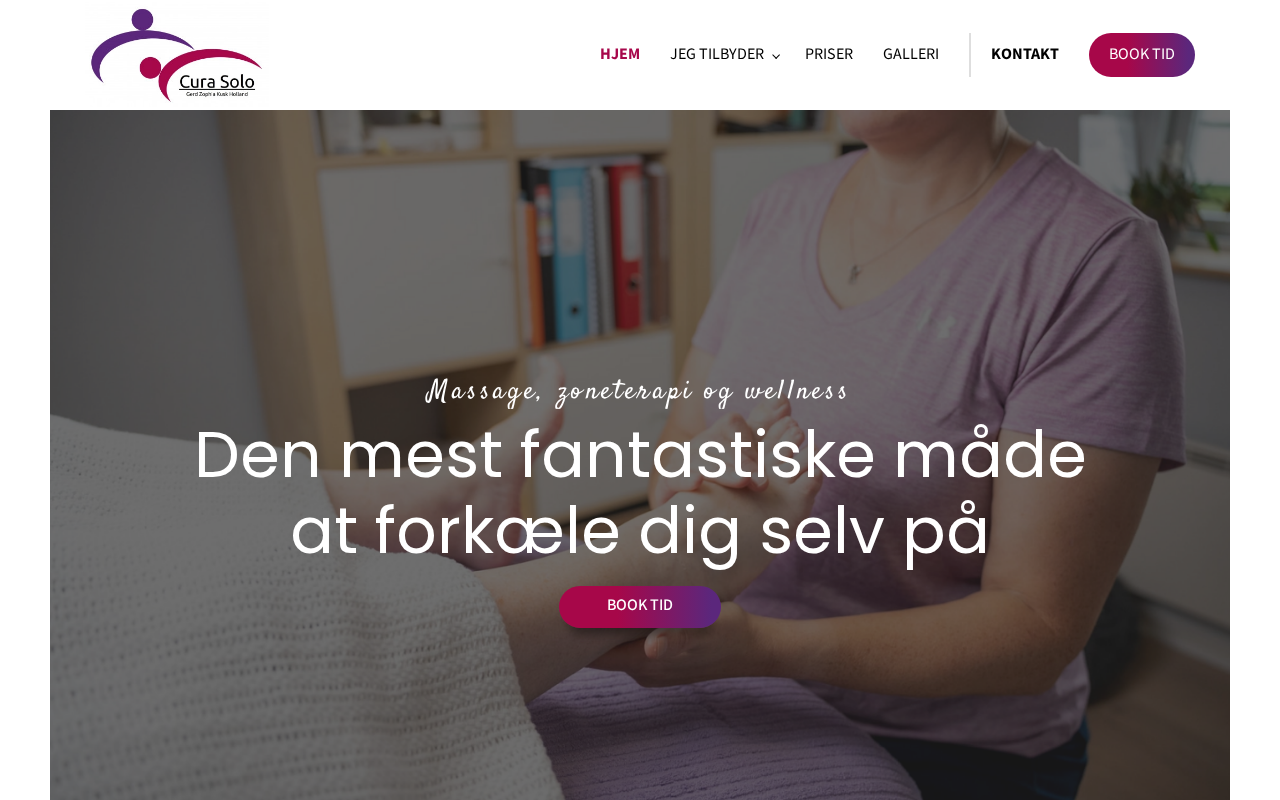Click BOOK TID in the header

(x=1142, y=55)
